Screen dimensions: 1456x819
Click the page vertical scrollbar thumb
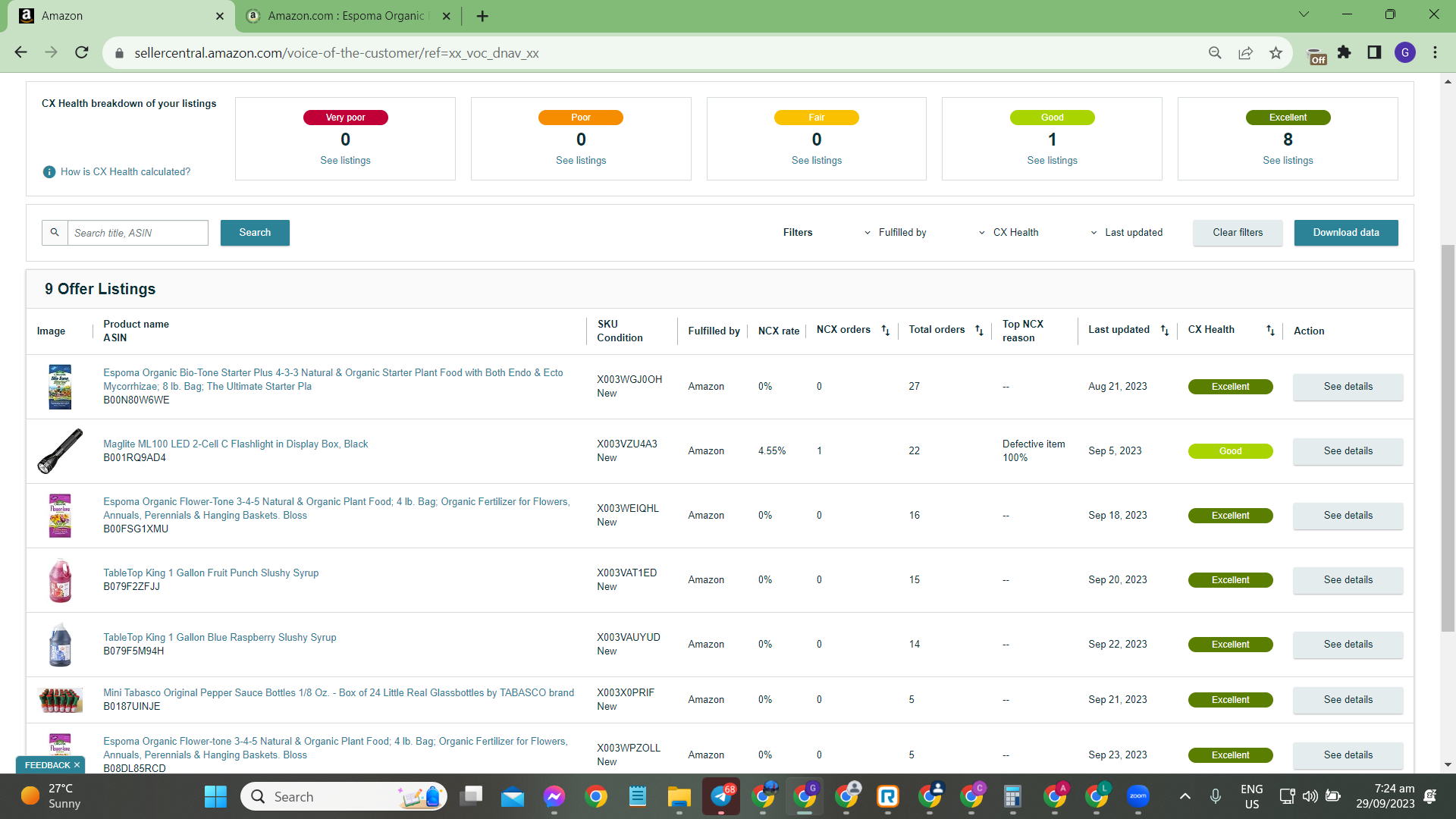click(x=1448, y=438)
